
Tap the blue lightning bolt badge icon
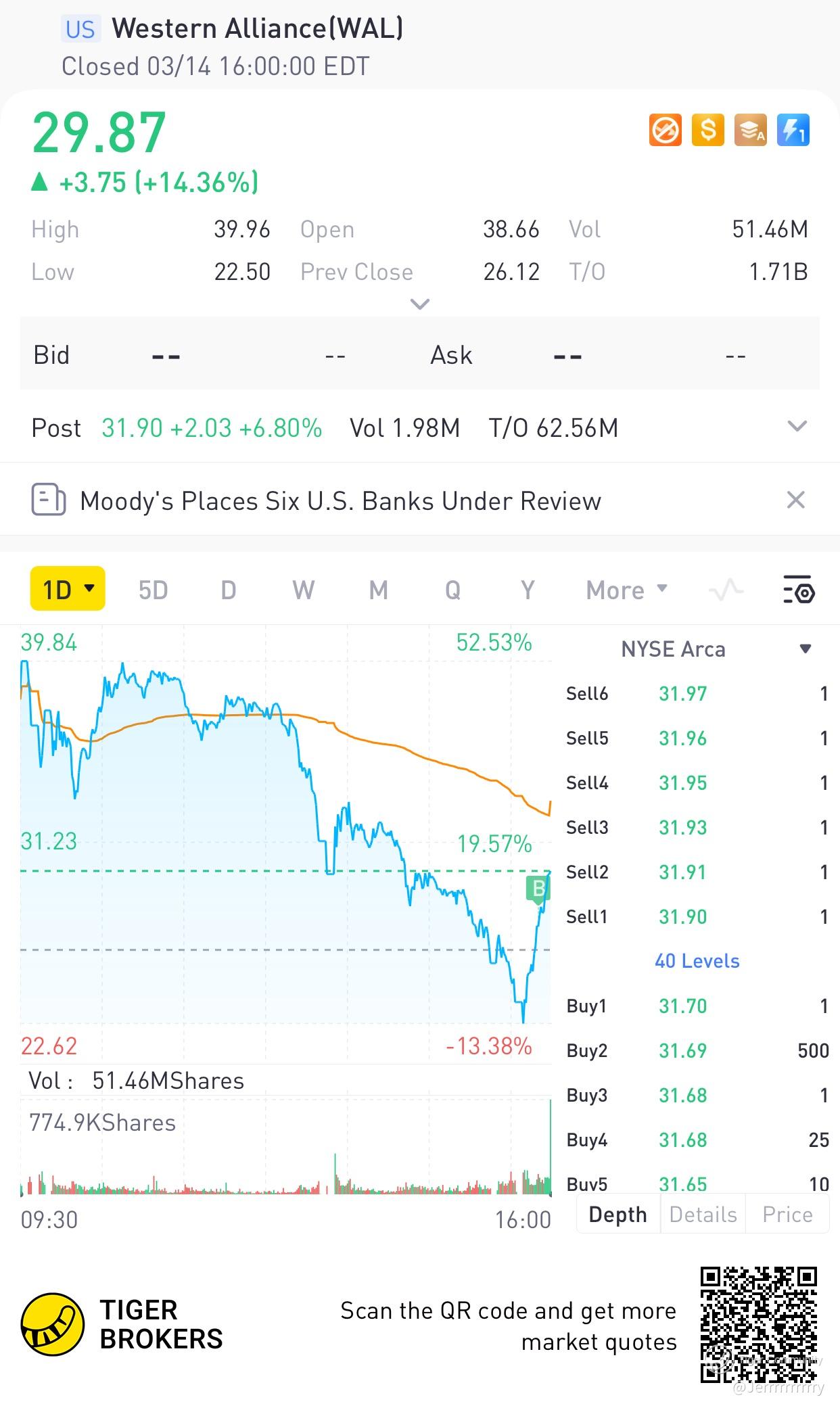(x=793, y=130)
